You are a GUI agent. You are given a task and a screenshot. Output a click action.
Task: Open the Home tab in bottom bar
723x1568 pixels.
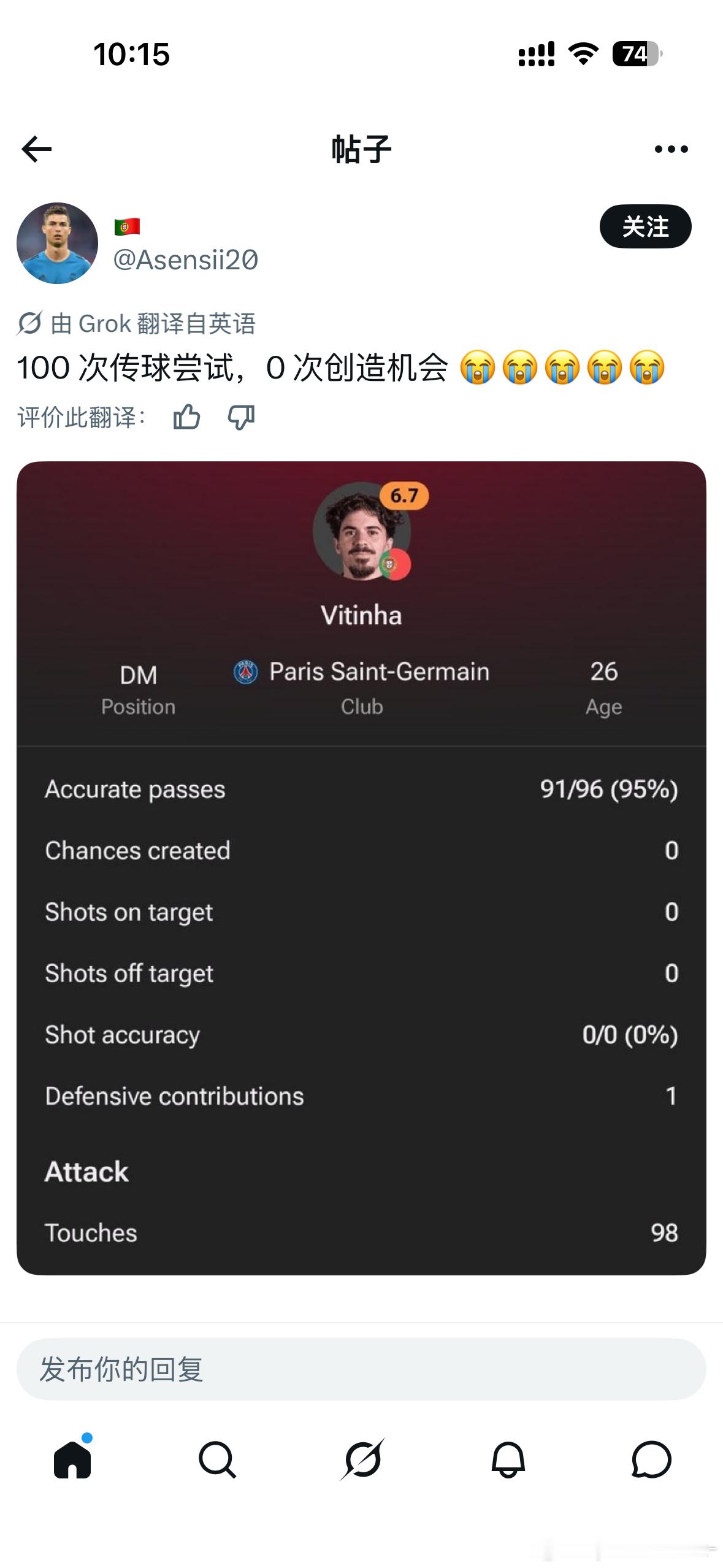pos(73,1458)
